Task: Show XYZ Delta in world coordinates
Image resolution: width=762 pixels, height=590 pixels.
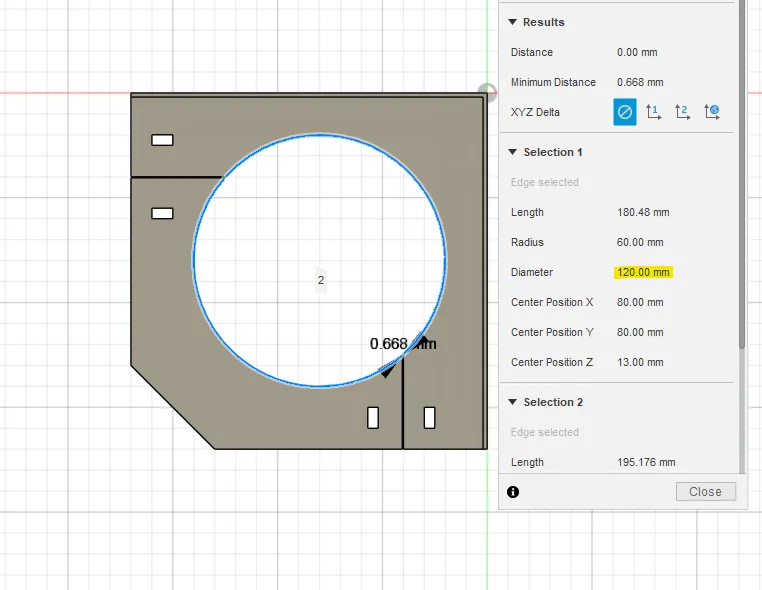Action: coord(712,112)
